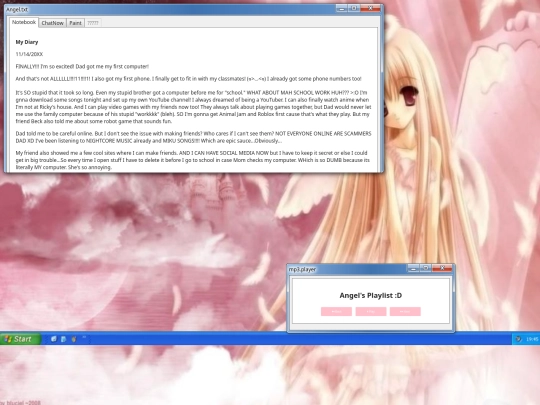The width and height of the screenshot is (540, 405).
Task: Click the 19:45 taskbar clock
Action: 532,339
